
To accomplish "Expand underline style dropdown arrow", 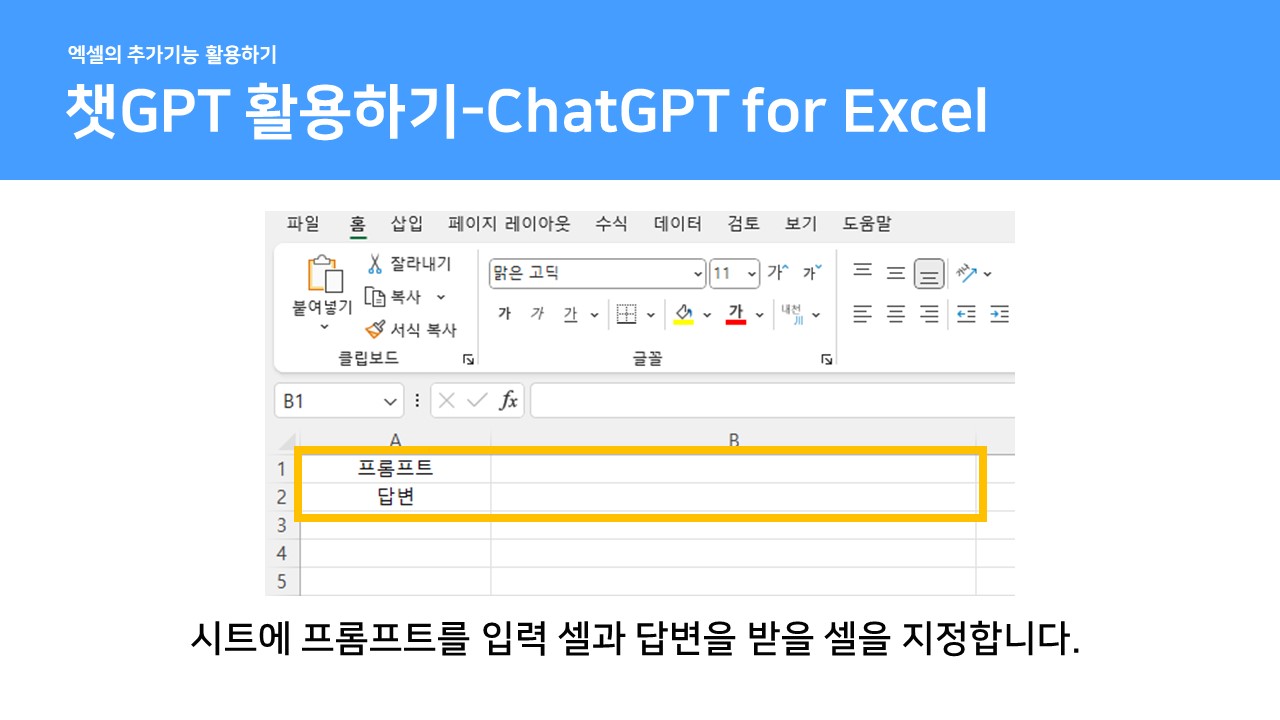I will coord(593,314).
